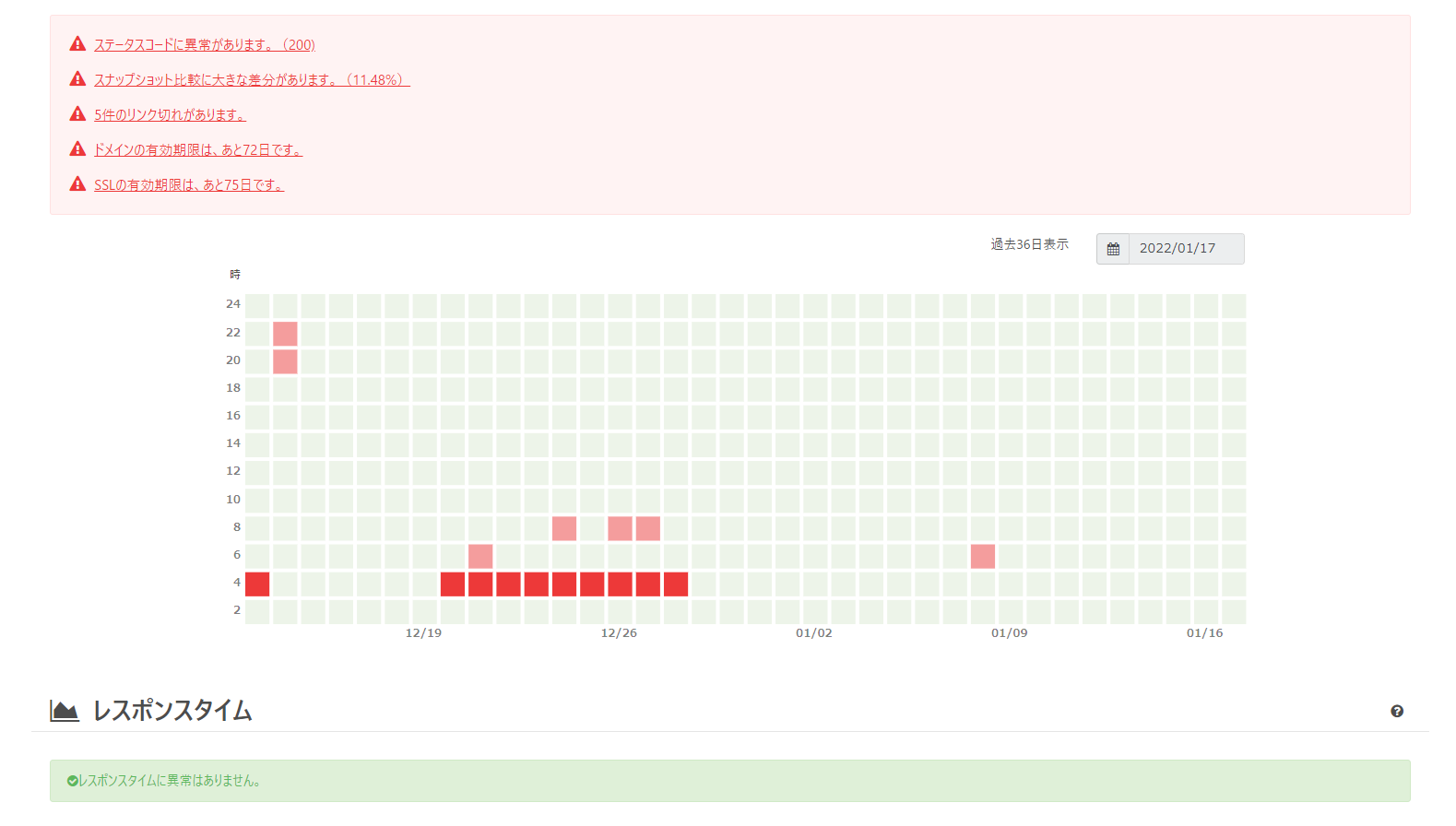Open snapshot difference 11.48% alert link
Image resolution: width=1456 pixels, height=826 pixels.
tap(251, 80)
